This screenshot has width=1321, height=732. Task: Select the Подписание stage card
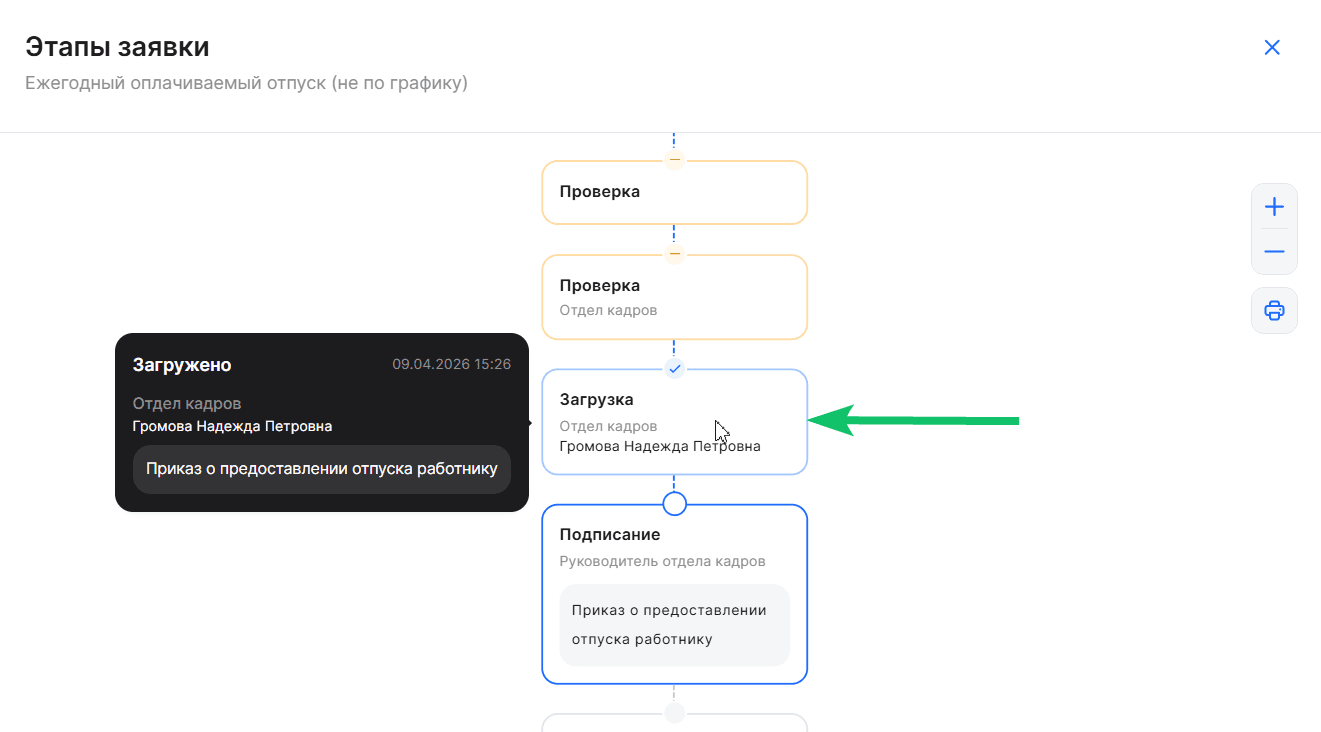[x=674, y=594]
